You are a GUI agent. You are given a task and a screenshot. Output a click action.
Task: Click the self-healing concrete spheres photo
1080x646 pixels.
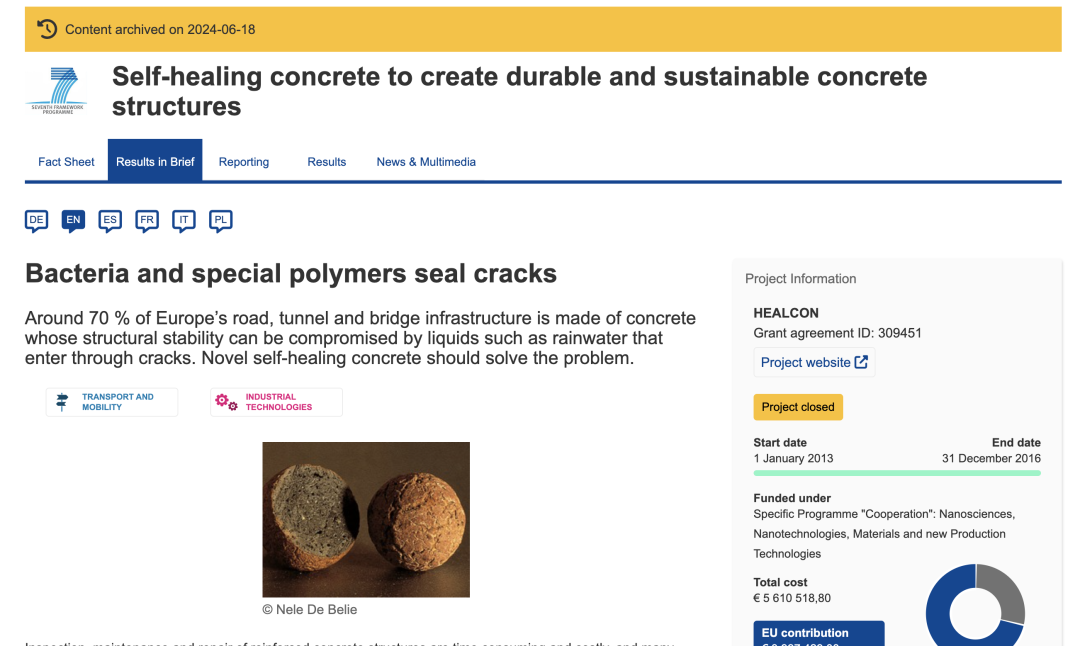tap(366, 519)
